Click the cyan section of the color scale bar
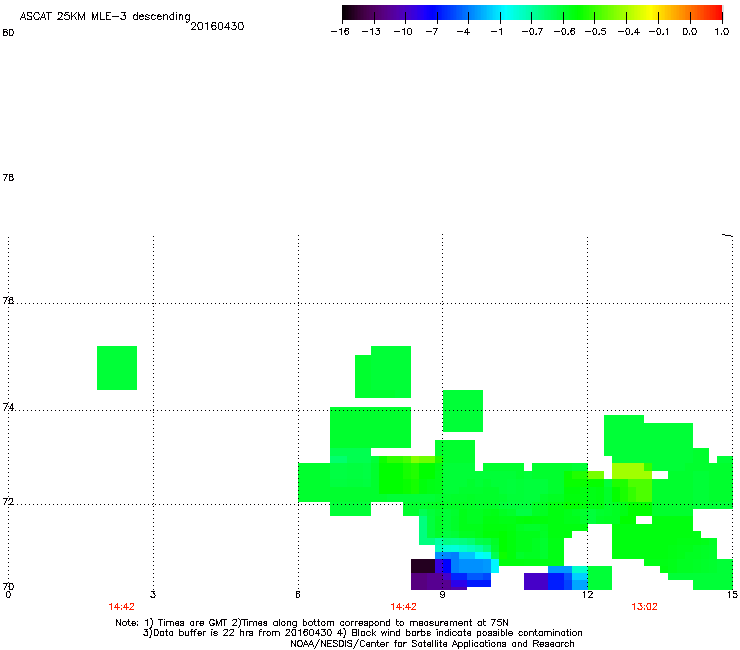 (506, 12)
